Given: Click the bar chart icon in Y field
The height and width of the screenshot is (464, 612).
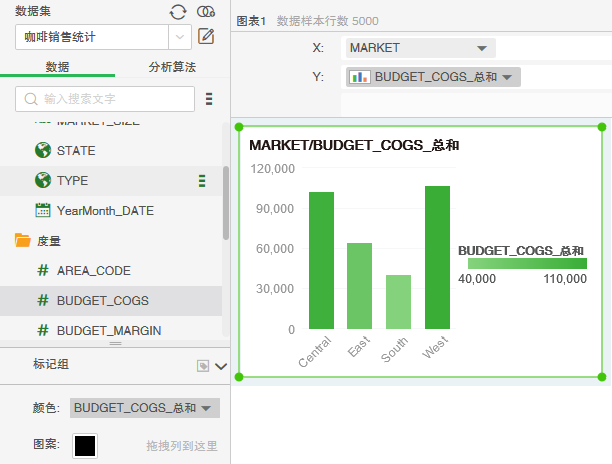Looking at the screenshot, I should (x=361, y=77).
